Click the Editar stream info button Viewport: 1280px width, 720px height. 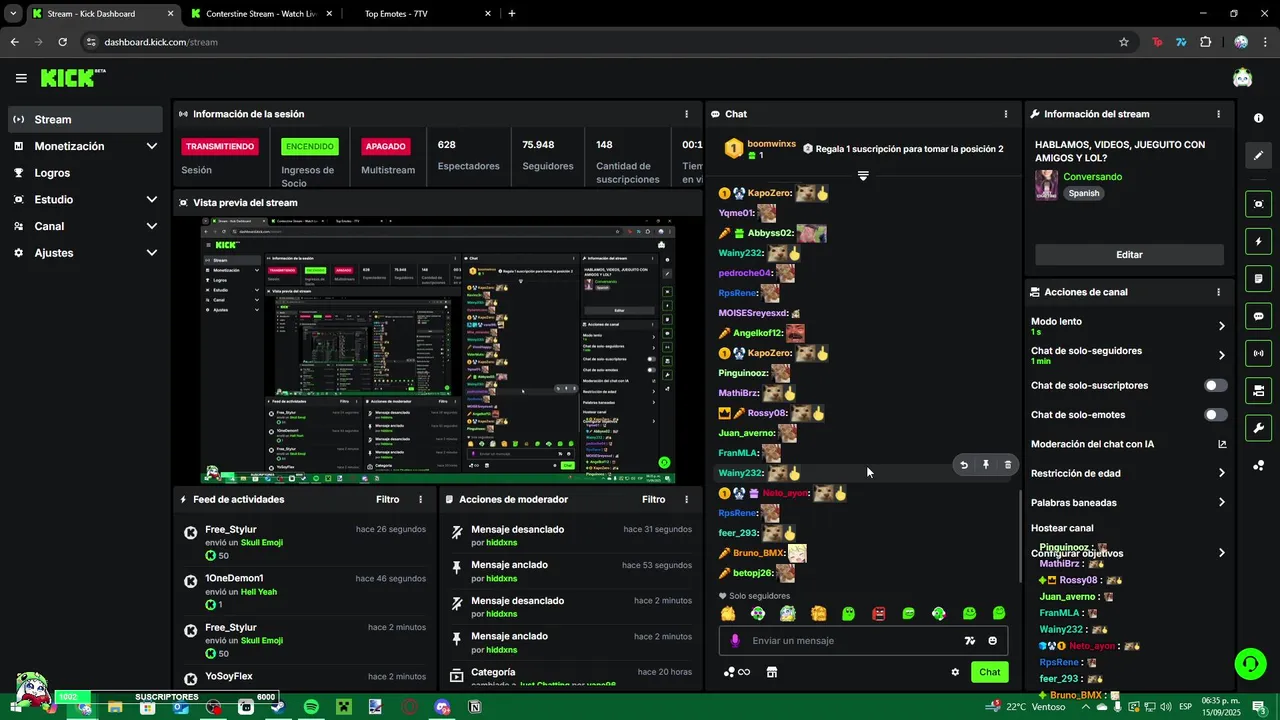click(1129, 255)
